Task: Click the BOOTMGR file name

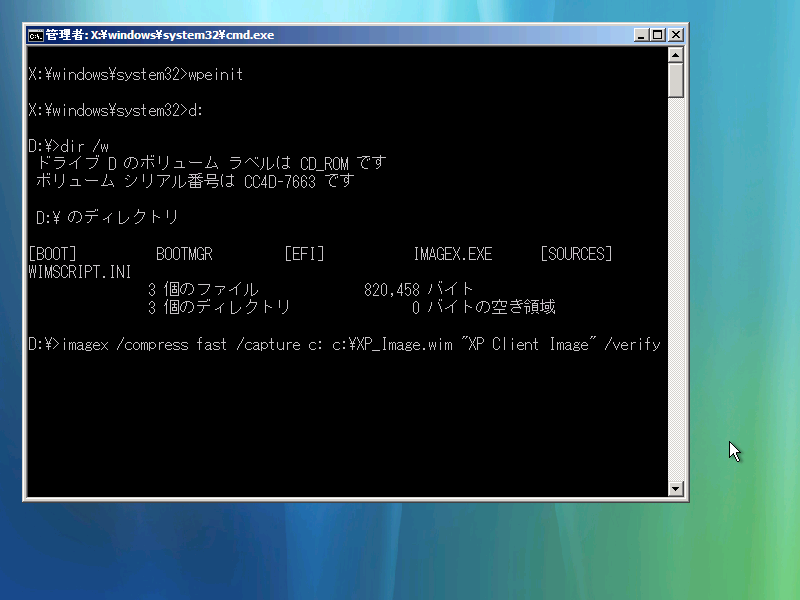Action: [184, 254]
